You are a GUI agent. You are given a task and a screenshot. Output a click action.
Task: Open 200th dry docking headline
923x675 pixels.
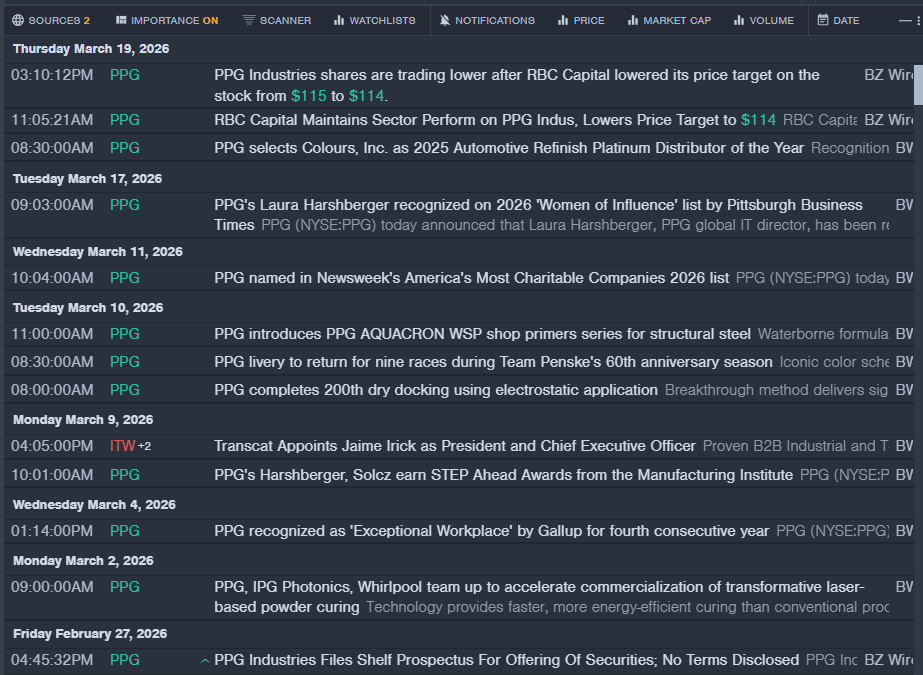tap(436, 390)
